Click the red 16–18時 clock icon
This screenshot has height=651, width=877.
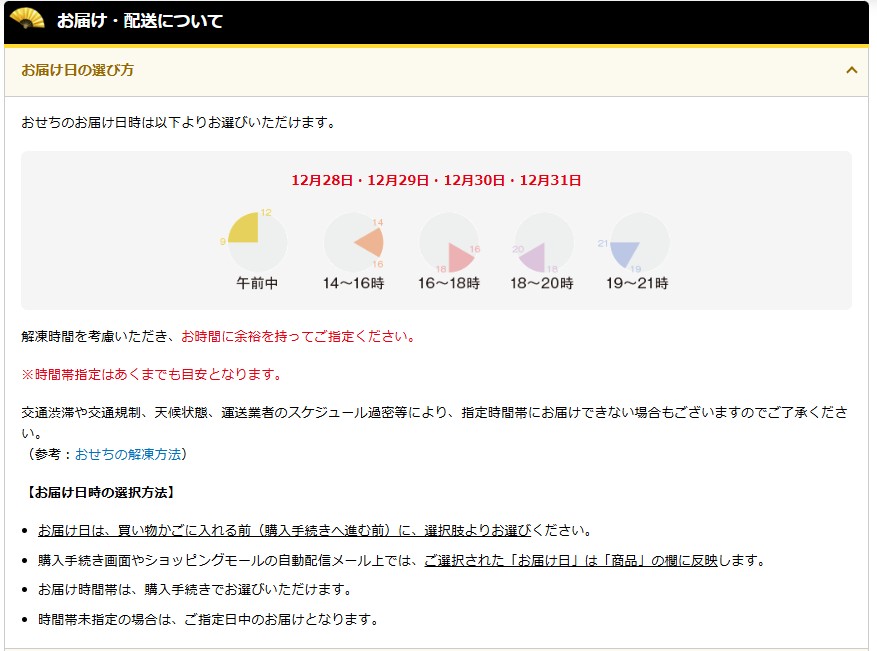[450, 242]
